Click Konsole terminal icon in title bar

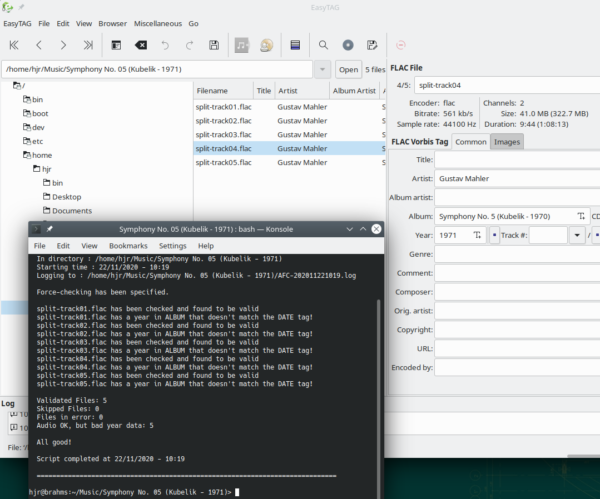(36, 229)
